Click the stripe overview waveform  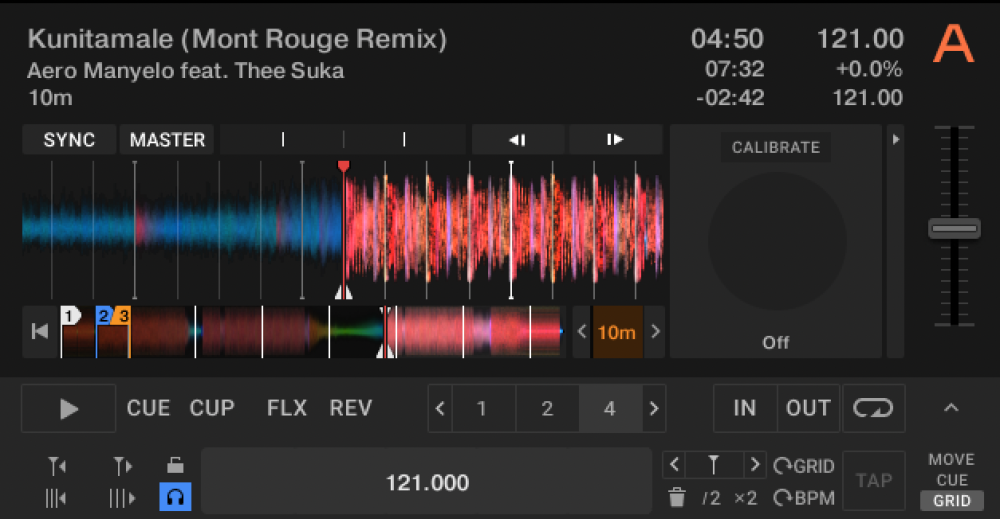click(312, 332)
